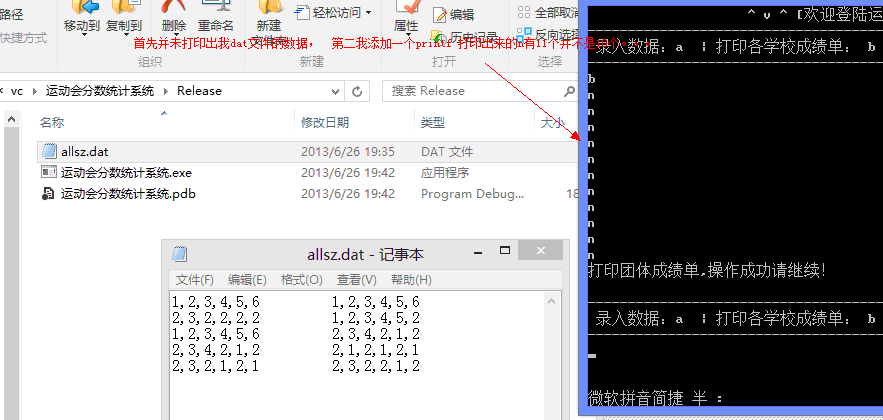Click the DAT 文件 type cell
This screenshot has width=883, height=420.
coord(447,152)
